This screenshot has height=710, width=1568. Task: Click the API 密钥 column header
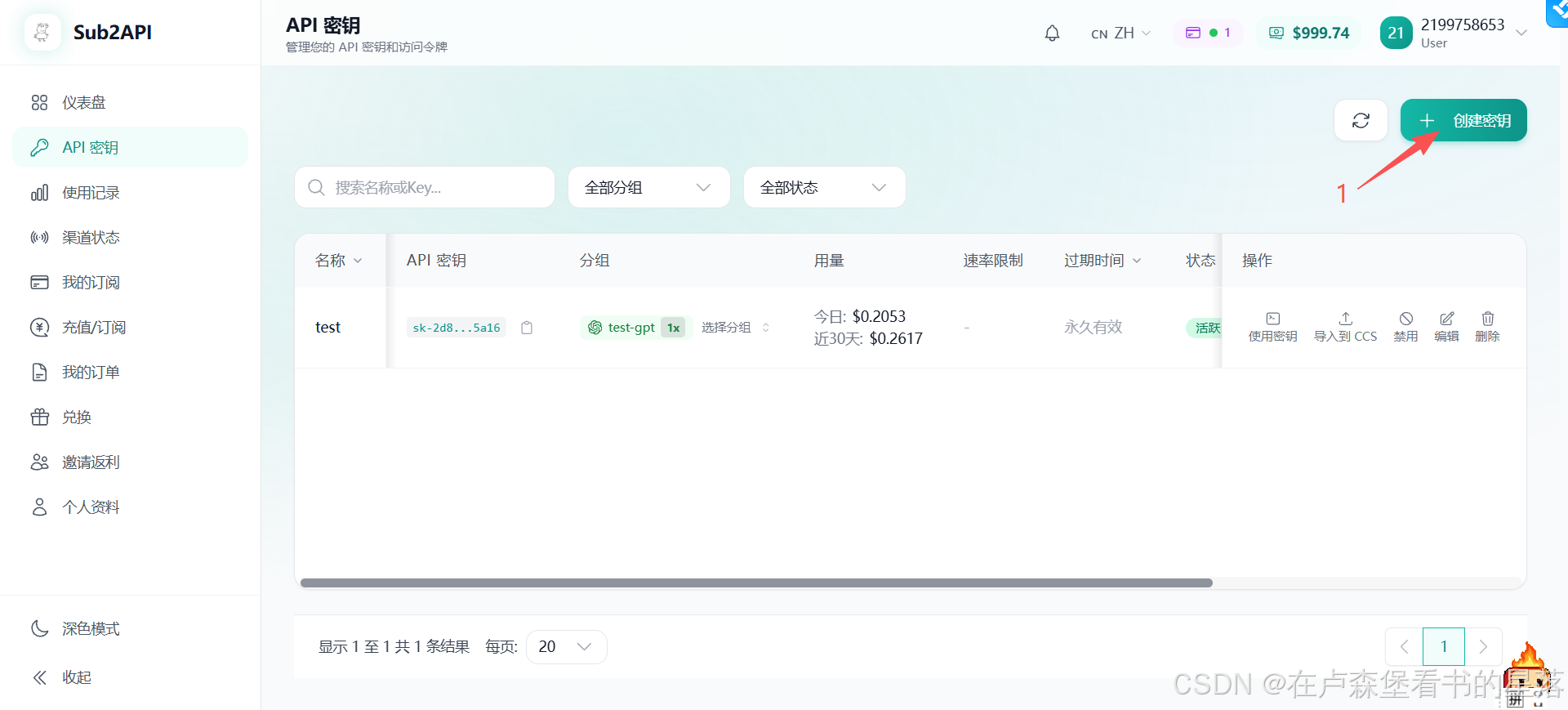click(x=436, y=261)
